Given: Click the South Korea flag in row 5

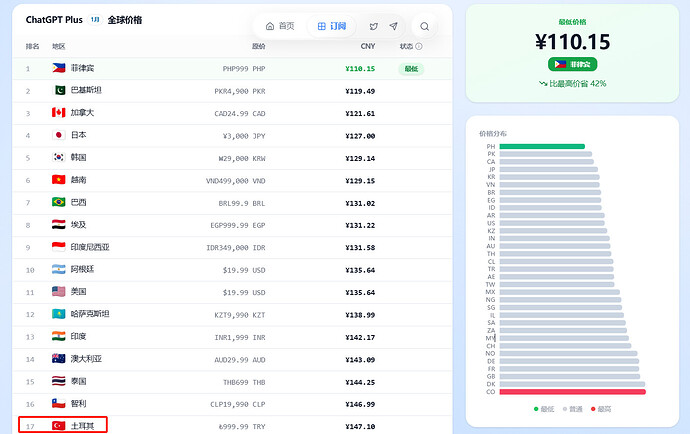Looking at the screenshot, I should 59,158.
